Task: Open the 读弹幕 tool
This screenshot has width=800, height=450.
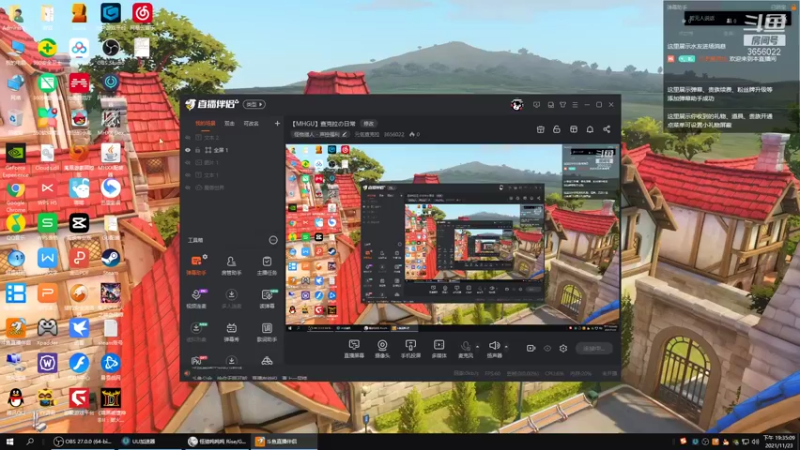Action: point(266,299)
